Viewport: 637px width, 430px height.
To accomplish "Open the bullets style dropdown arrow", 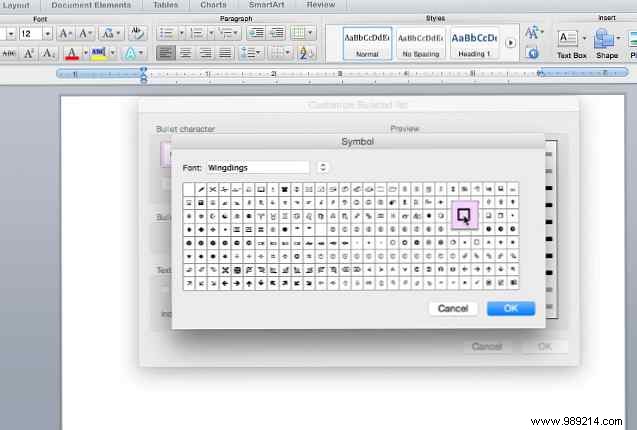I will (182, 33).
